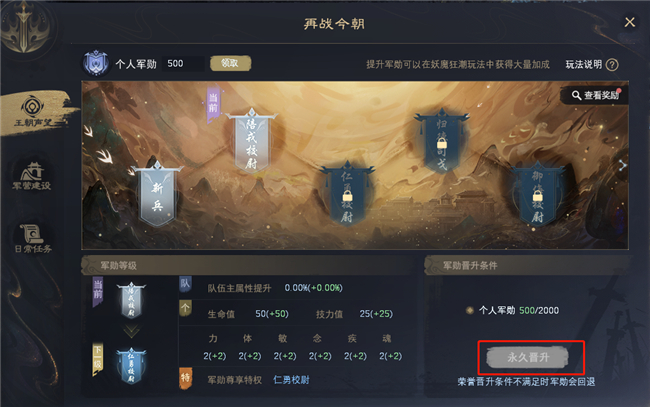This screenshot has height=407, width=650.
Task: Select the 新兵 rank banner
Action: coord(158,195)
